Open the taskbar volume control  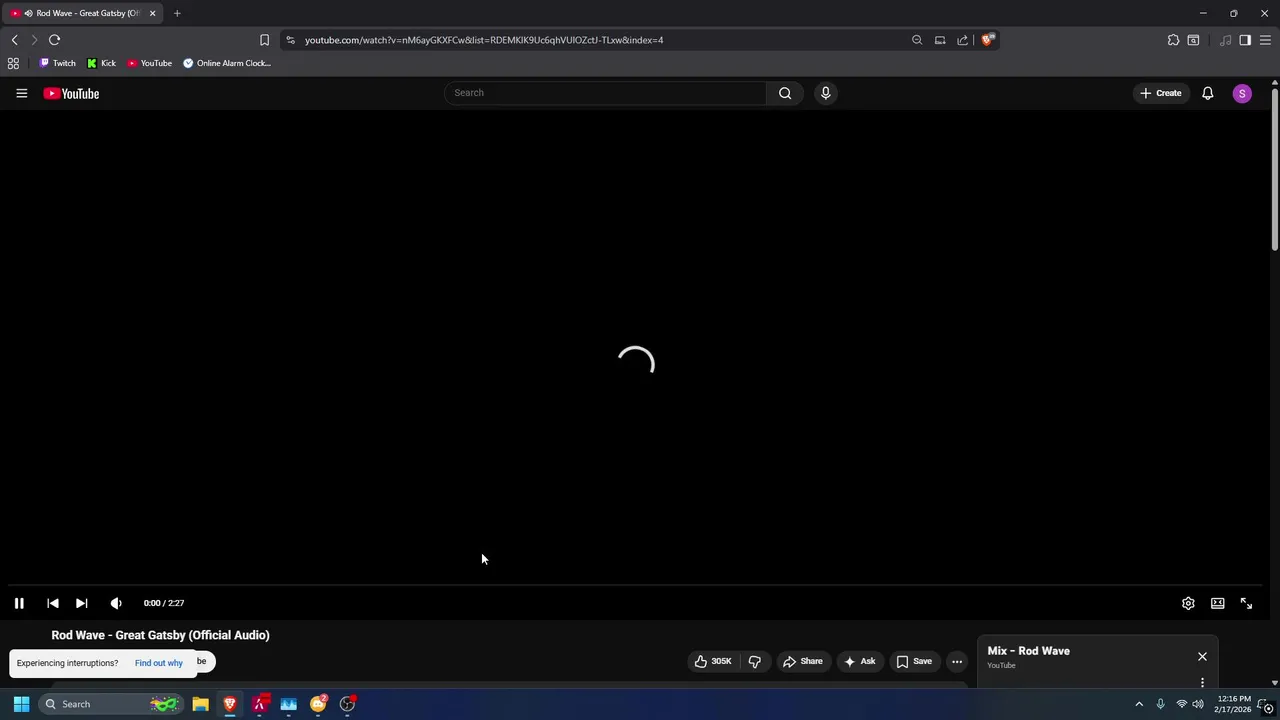coord(1198,704)
